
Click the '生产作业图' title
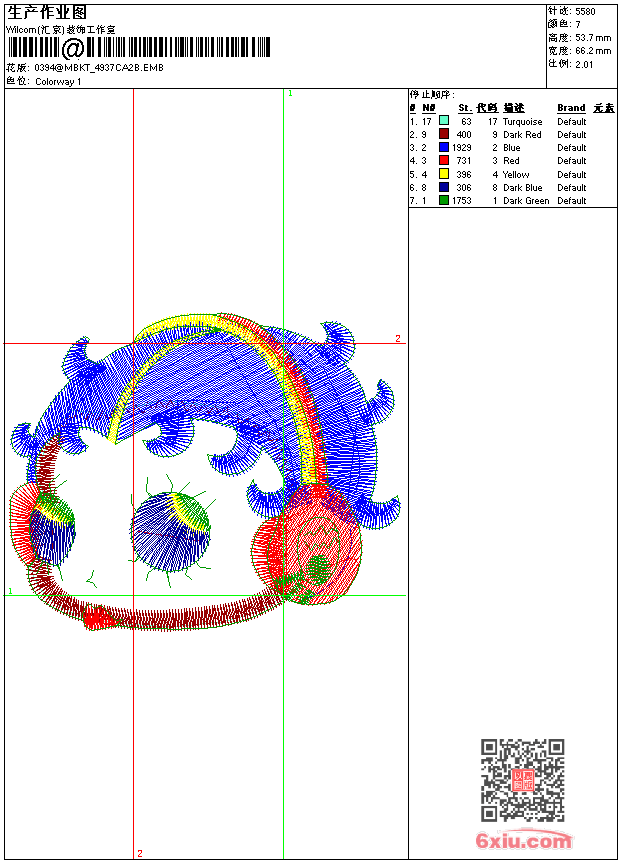(47, 13)
